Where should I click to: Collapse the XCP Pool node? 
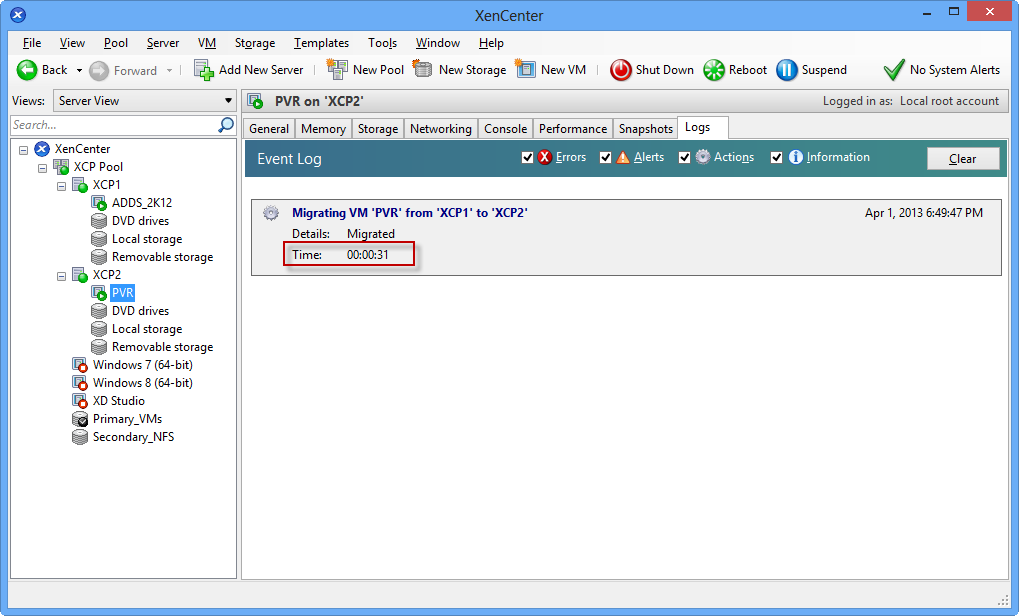pyautogui.click(x=42, y=168)
